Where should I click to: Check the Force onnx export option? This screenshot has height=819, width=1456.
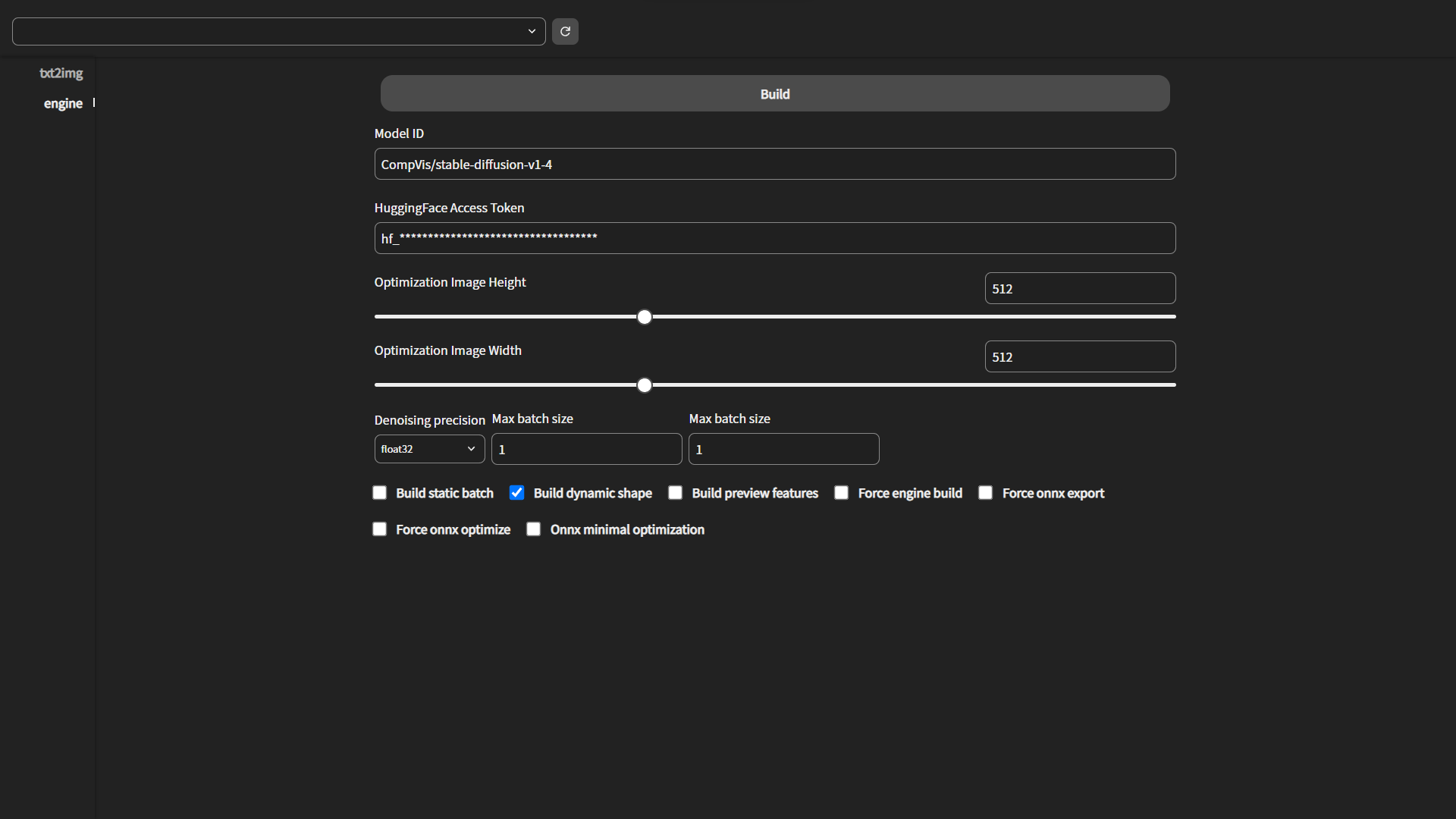[986, 493]
